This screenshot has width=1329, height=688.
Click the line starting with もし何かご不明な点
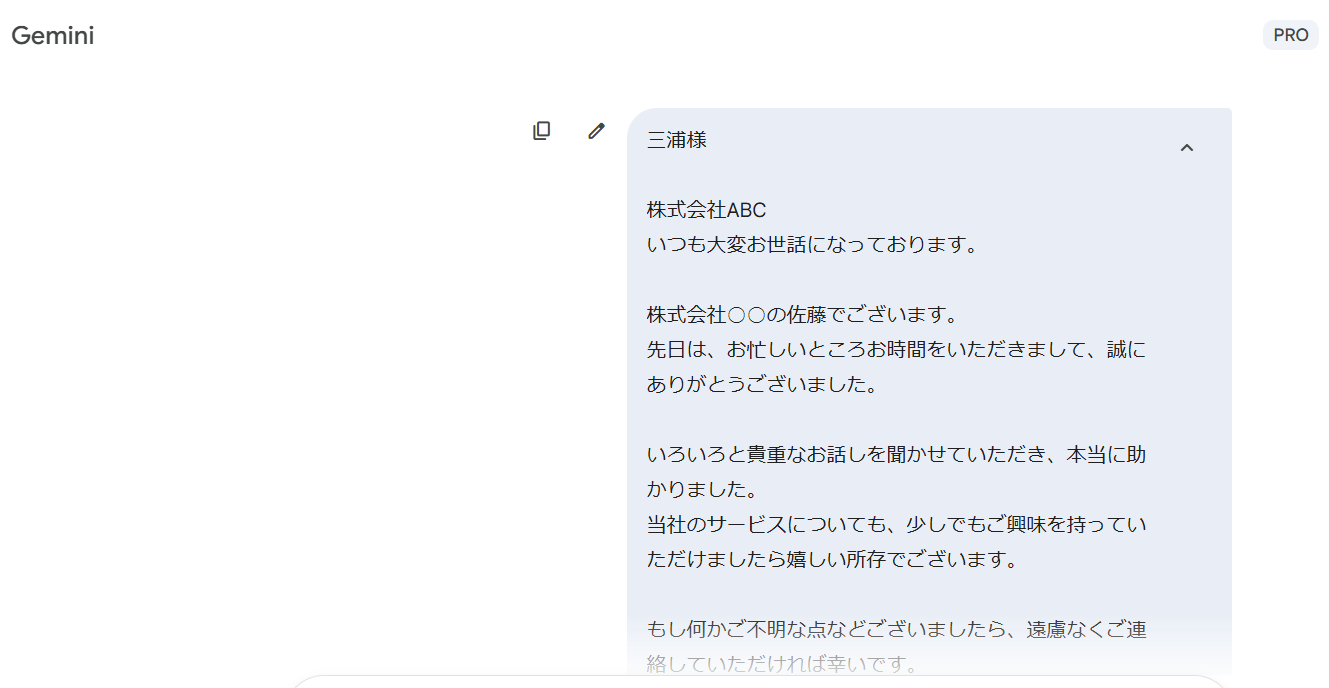tap(896, 630)
